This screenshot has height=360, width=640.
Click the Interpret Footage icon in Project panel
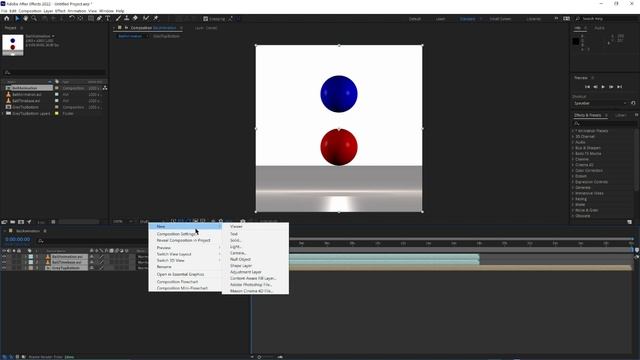4,222
